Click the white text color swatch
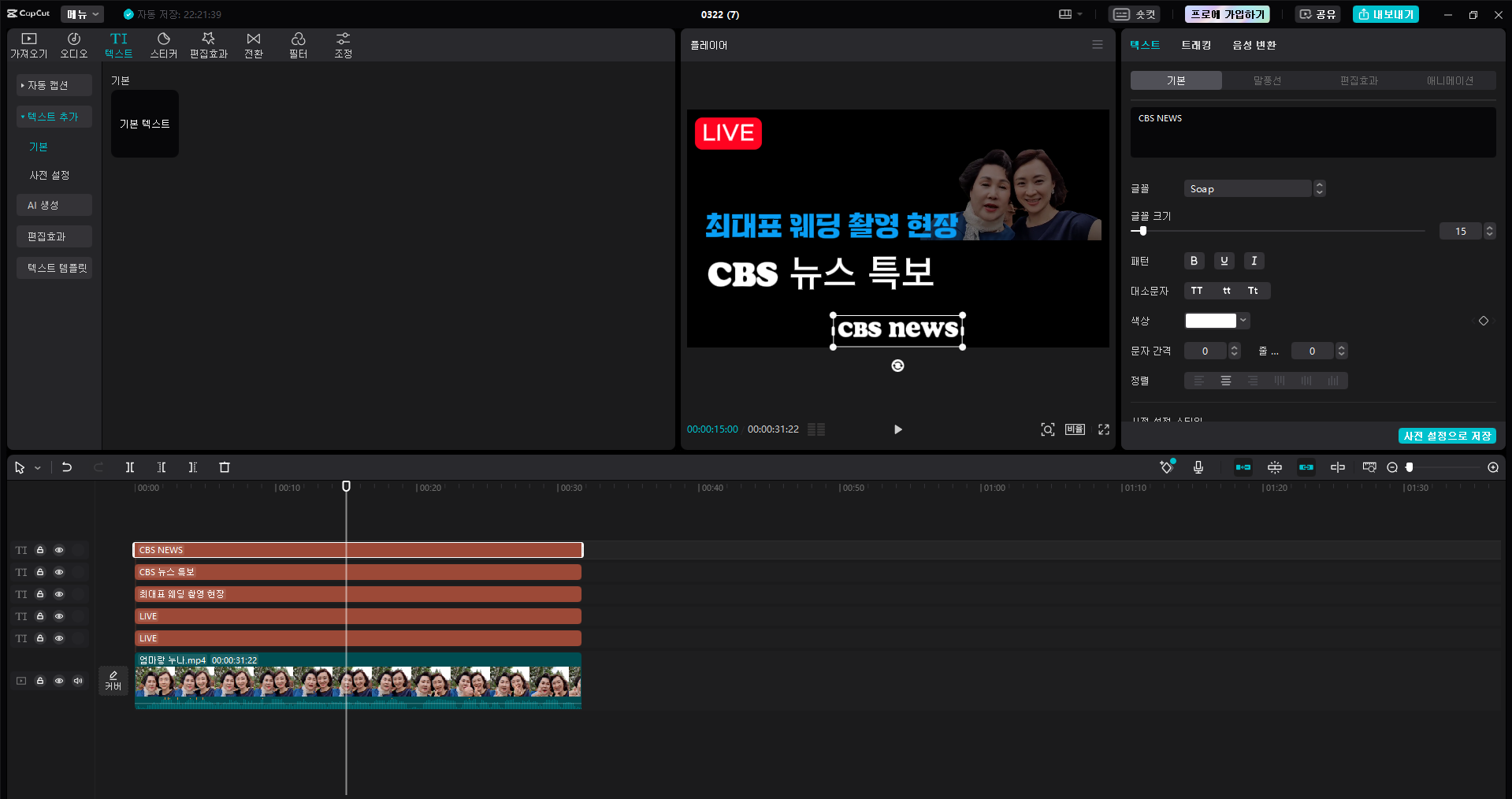Viewport: 1512px width, 799px height. click(x=1211, y=321)
